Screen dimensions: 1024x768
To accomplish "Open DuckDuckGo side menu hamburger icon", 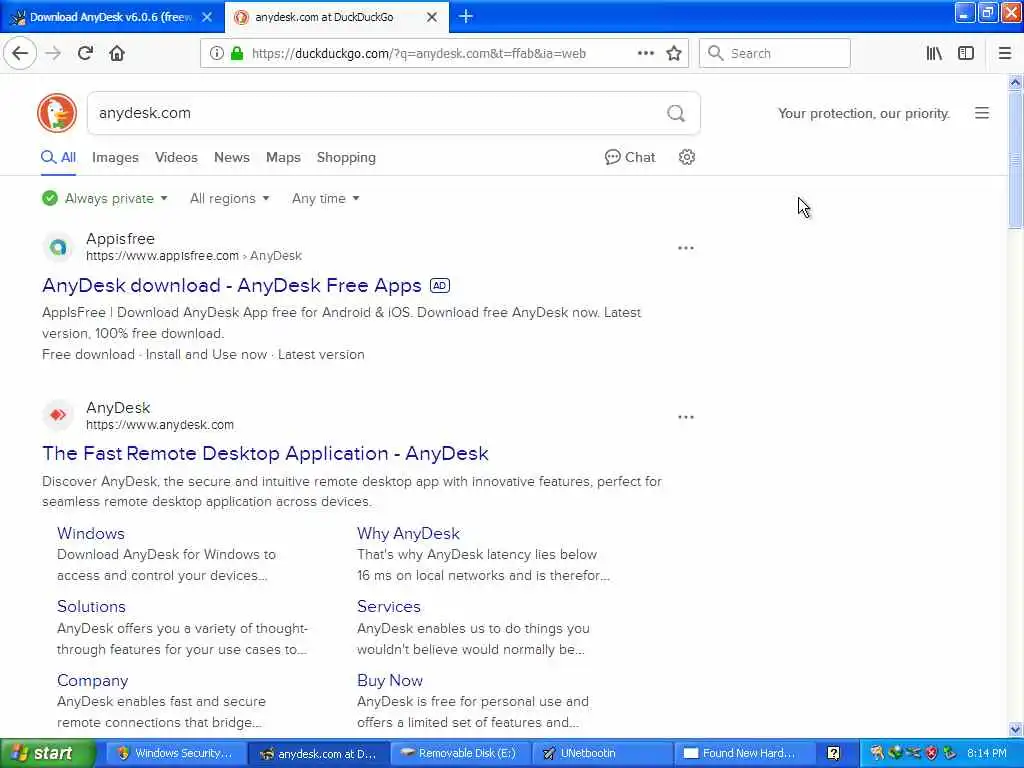I will 982,113.
